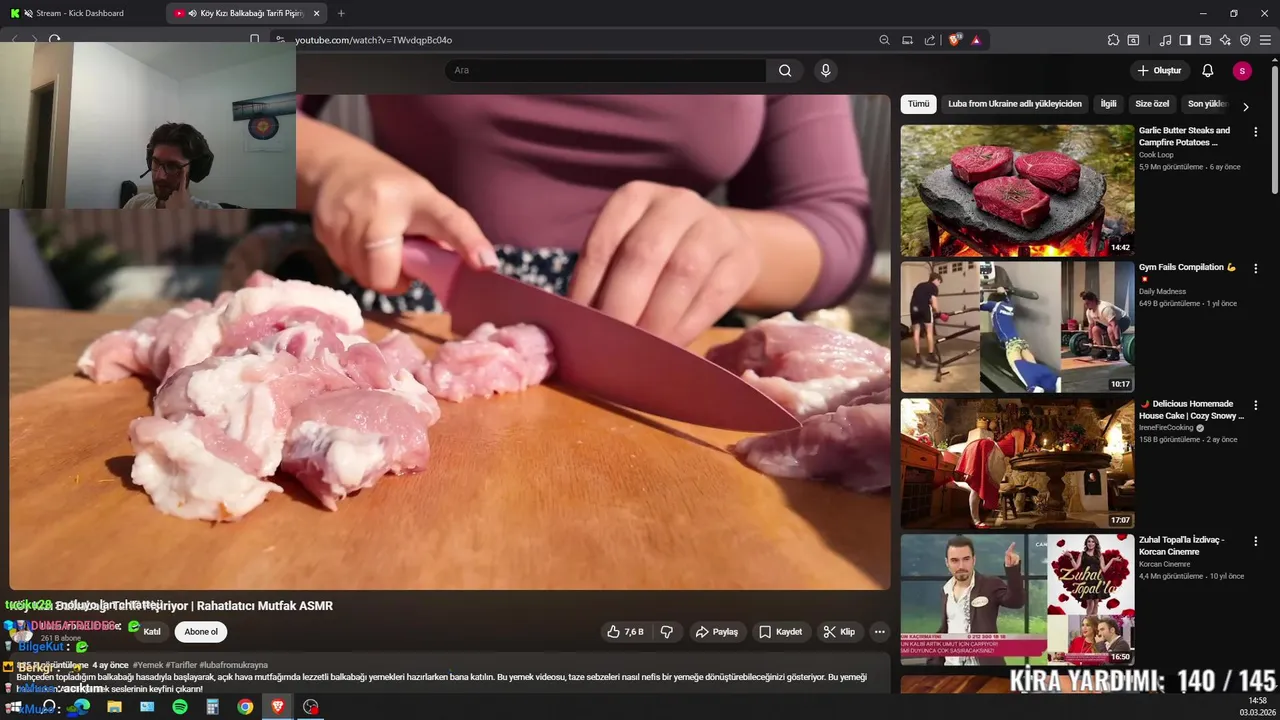
Task: Open options menu for Zuhal Topal'la İzdivaç
Action: 1255,541
